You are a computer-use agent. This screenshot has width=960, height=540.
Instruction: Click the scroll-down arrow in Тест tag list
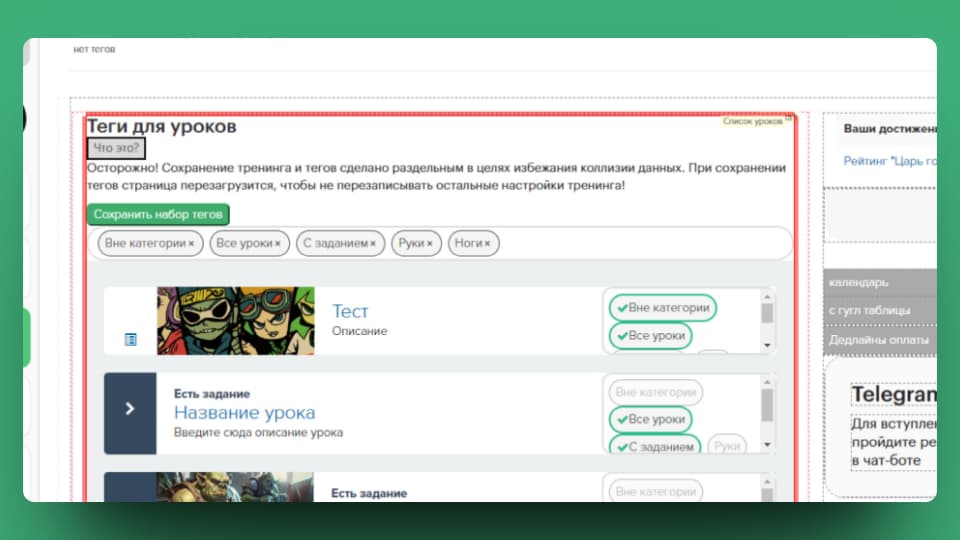(767, 345)
